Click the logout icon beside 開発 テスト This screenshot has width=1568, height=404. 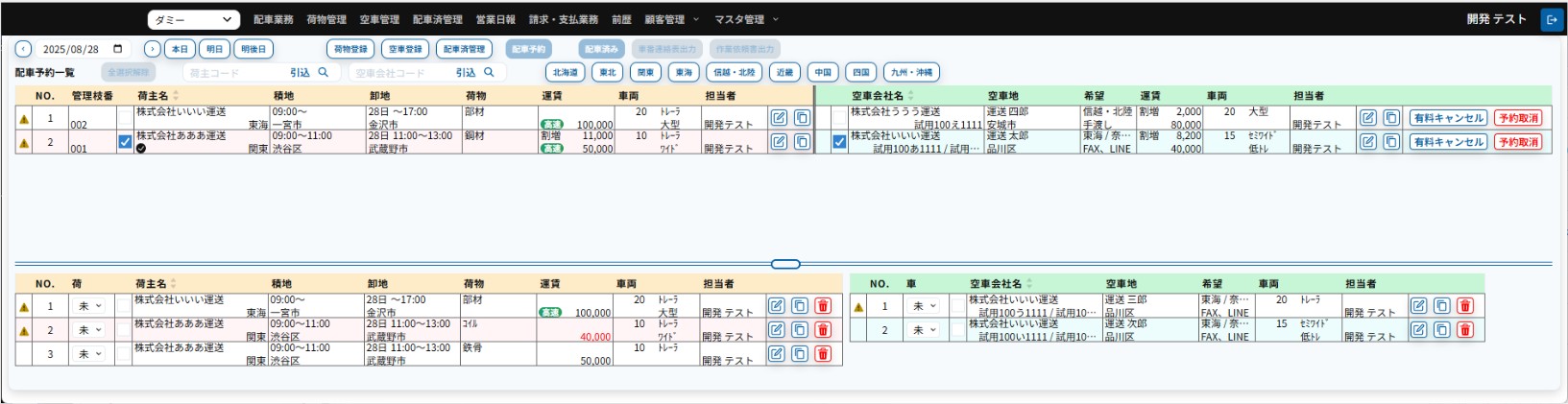click(1551, 19)
